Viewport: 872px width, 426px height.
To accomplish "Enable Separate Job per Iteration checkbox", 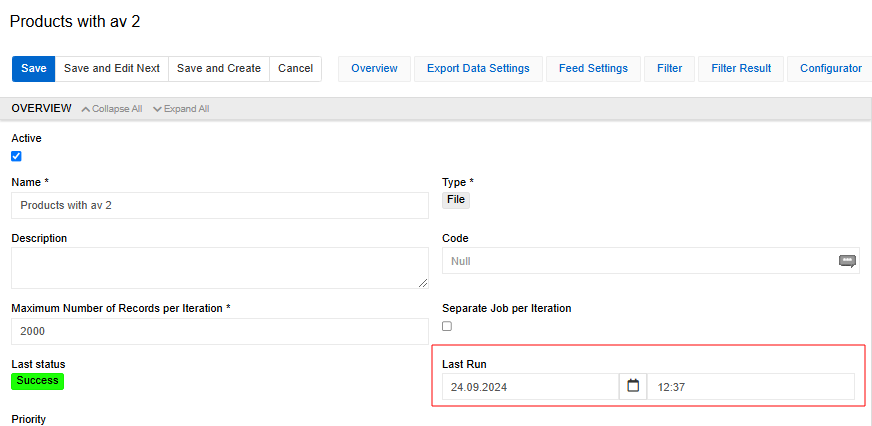I will pos(447,326).
